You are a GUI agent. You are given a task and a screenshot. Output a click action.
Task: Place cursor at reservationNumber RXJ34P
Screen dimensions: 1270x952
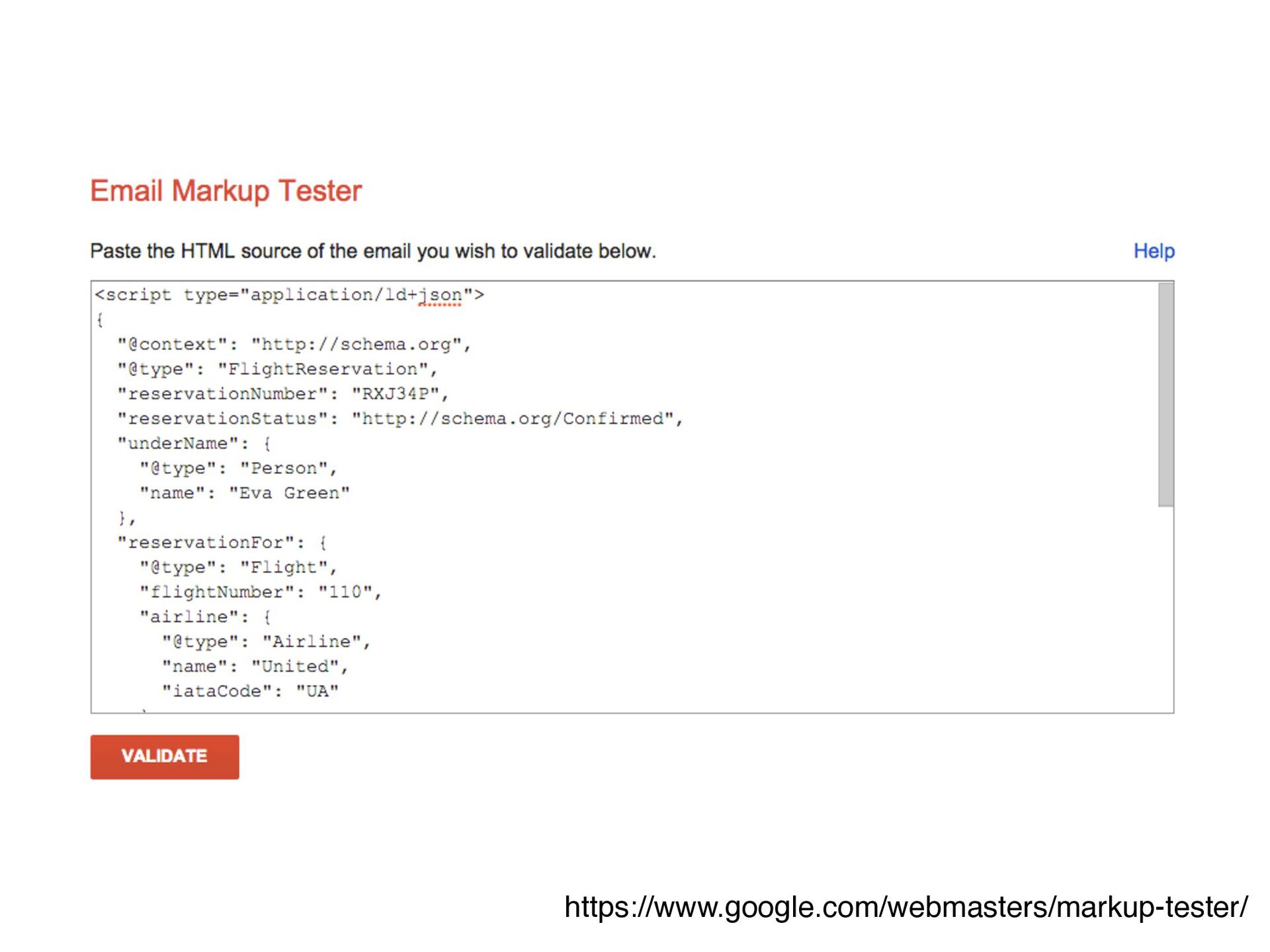click(x=282, y=394)
